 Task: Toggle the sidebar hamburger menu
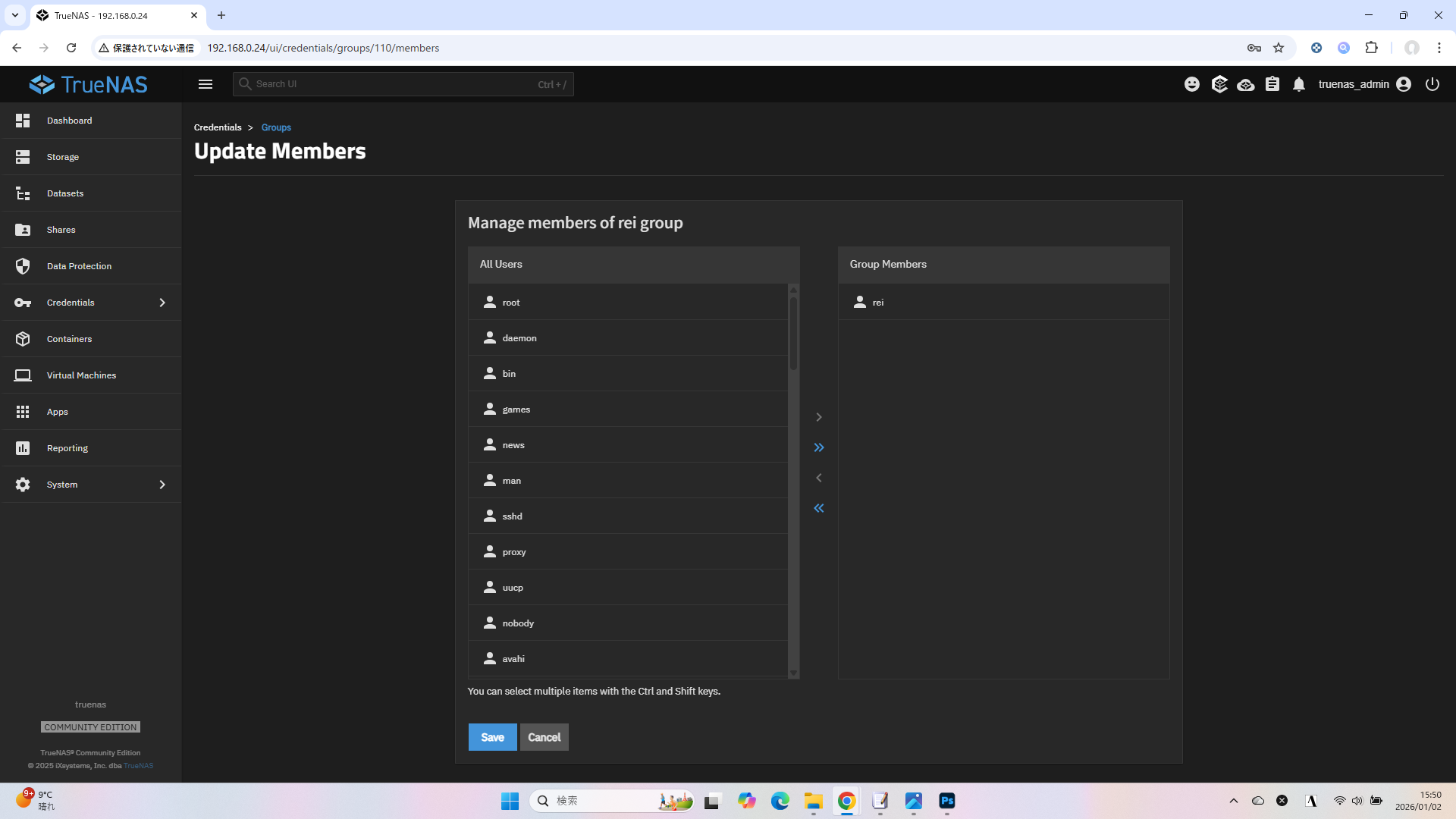(x=206, y=84)
